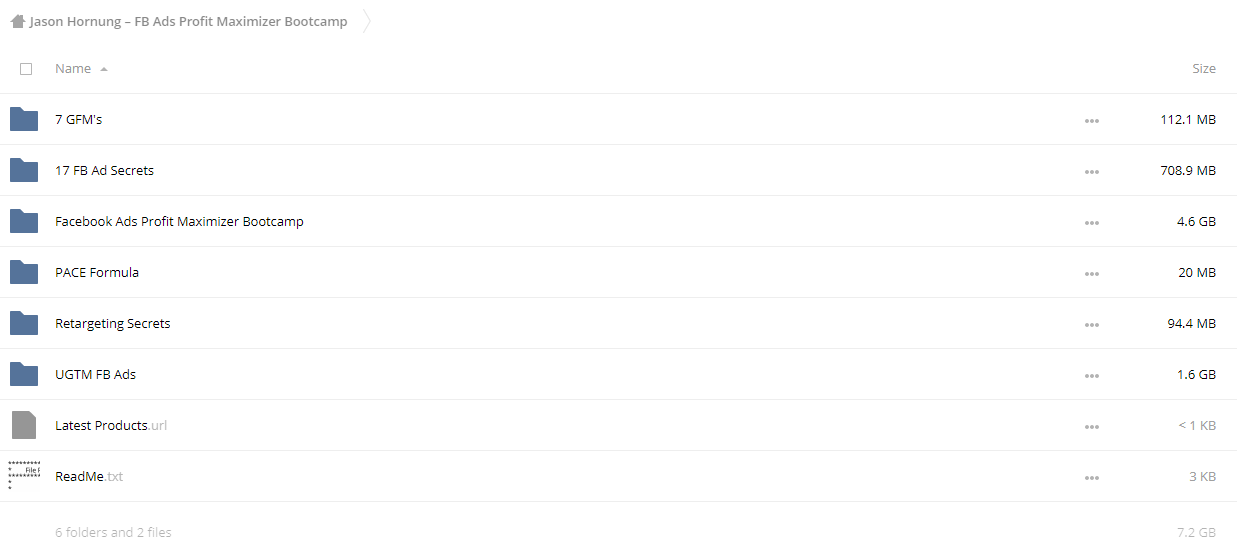This screenshot has height=559, width=1237.
Task: Open the ReadMe.txt thumbnail preview
Action: (x=24, y=476)
